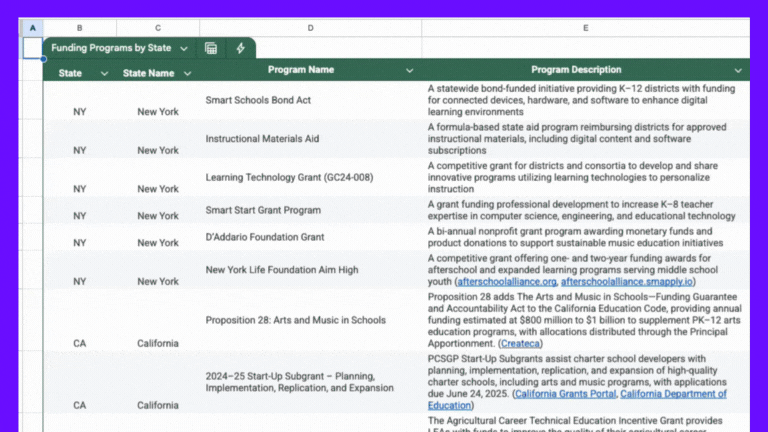This screenshot has width=768, height=432.
Task: Select the Instructional Materials Aid cell
Action: click(x=311, y=139)
